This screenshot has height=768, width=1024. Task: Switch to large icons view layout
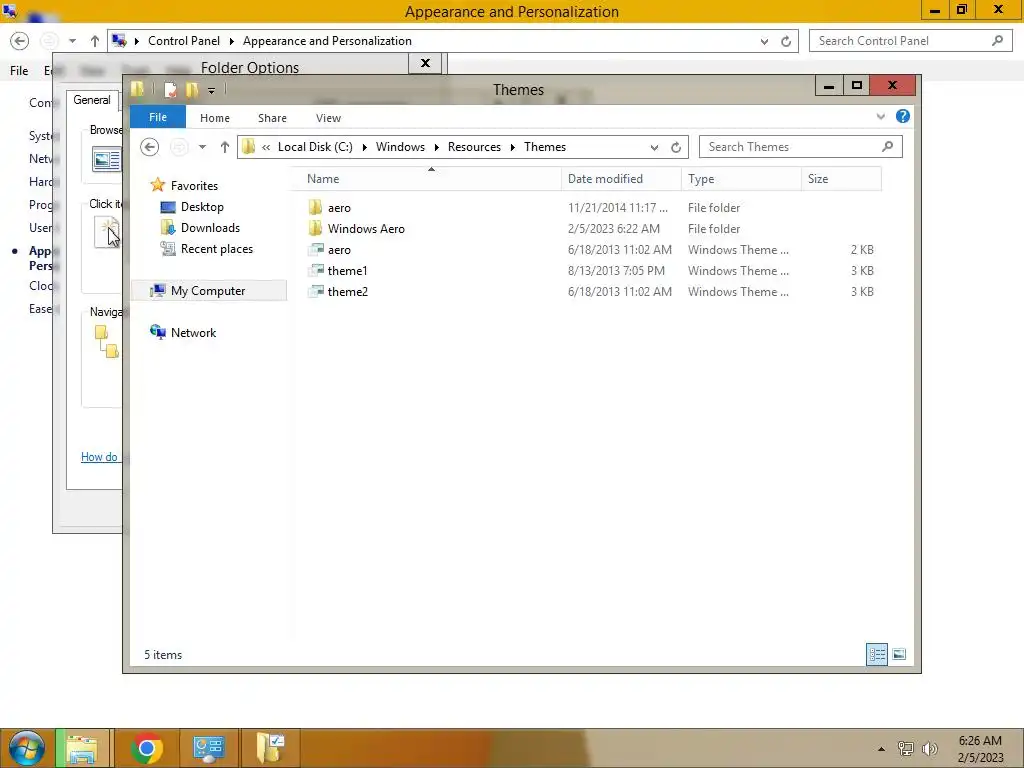(899, 654)
